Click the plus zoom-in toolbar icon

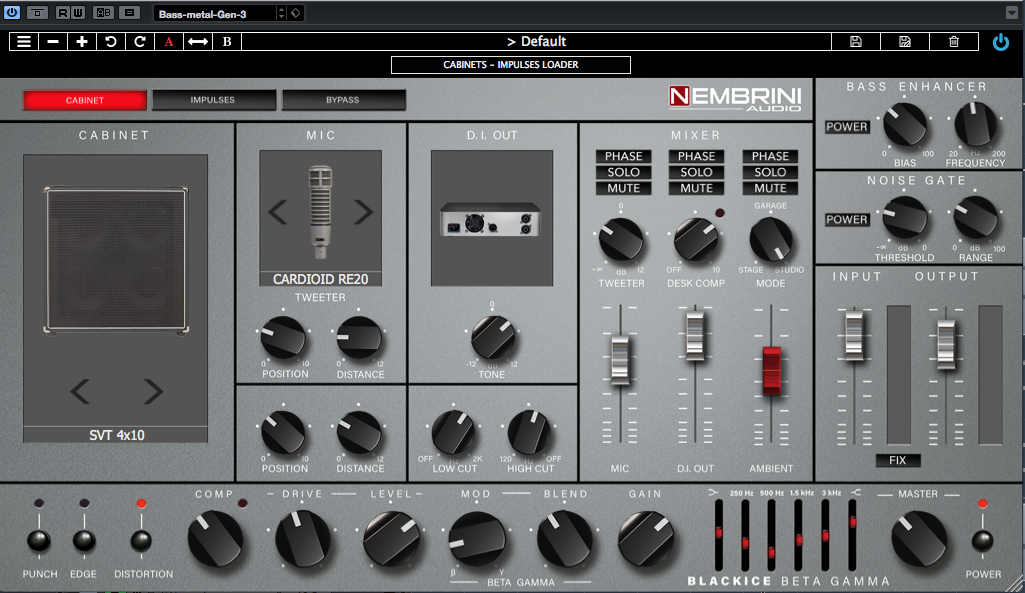click(x=82, y=41)
